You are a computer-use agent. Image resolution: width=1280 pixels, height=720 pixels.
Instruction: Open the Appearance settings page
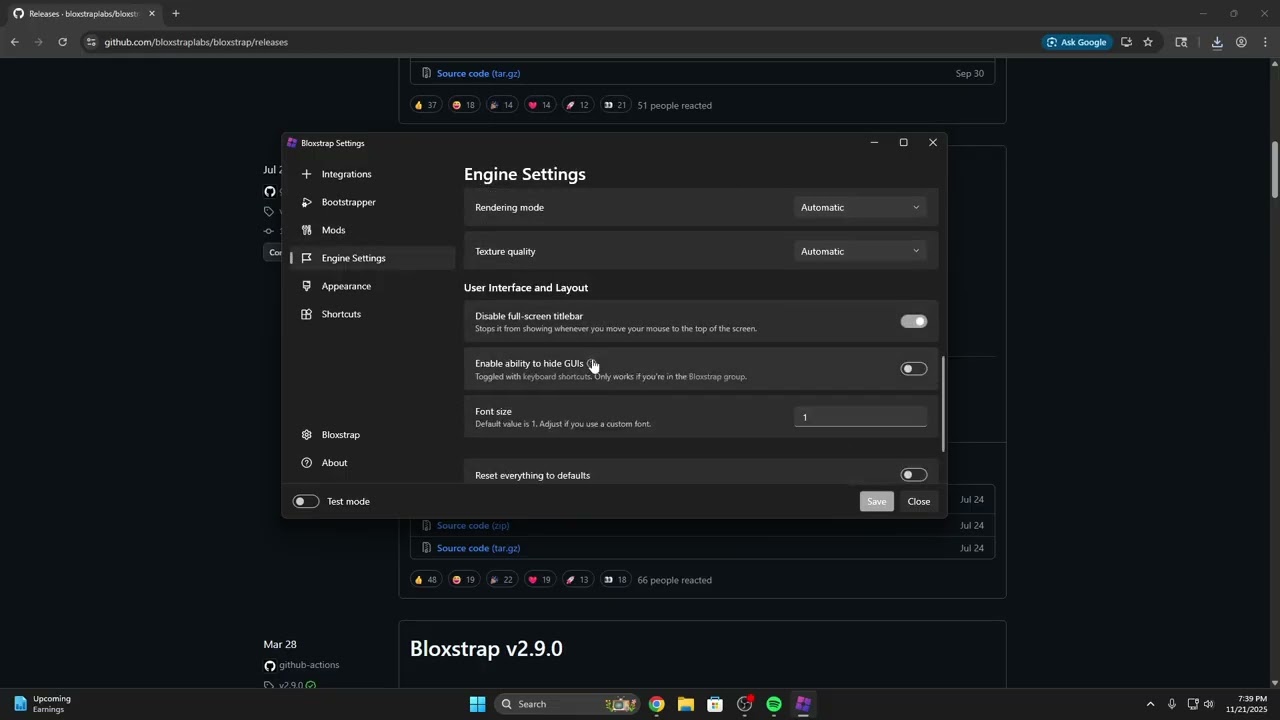(x=372, y=286)
